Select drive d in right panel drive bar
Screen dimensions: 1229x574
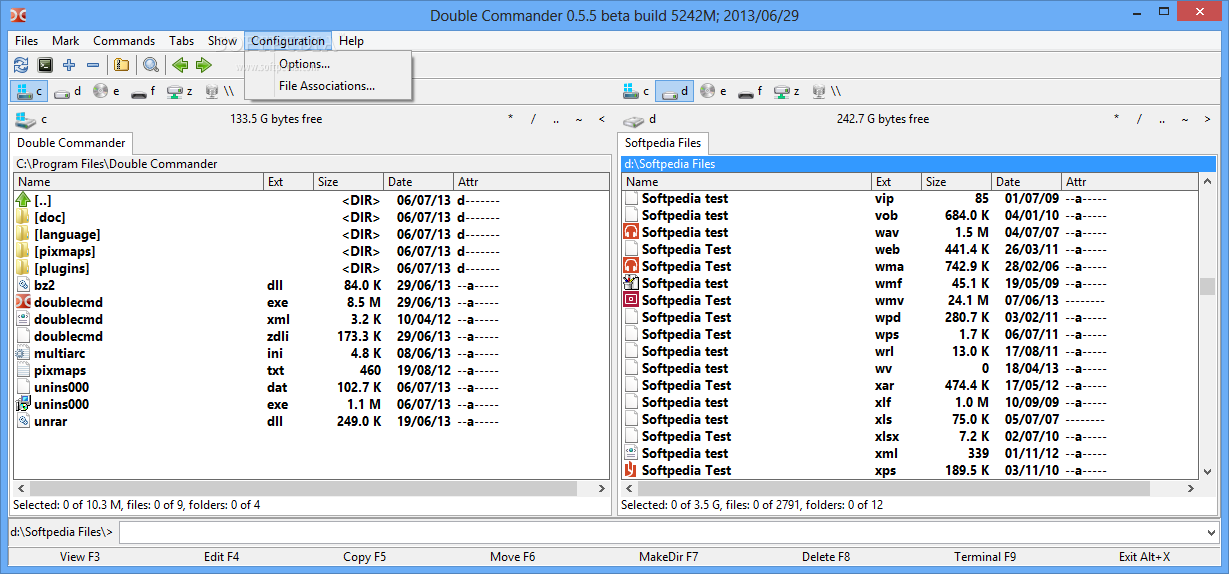coord(675,91)
